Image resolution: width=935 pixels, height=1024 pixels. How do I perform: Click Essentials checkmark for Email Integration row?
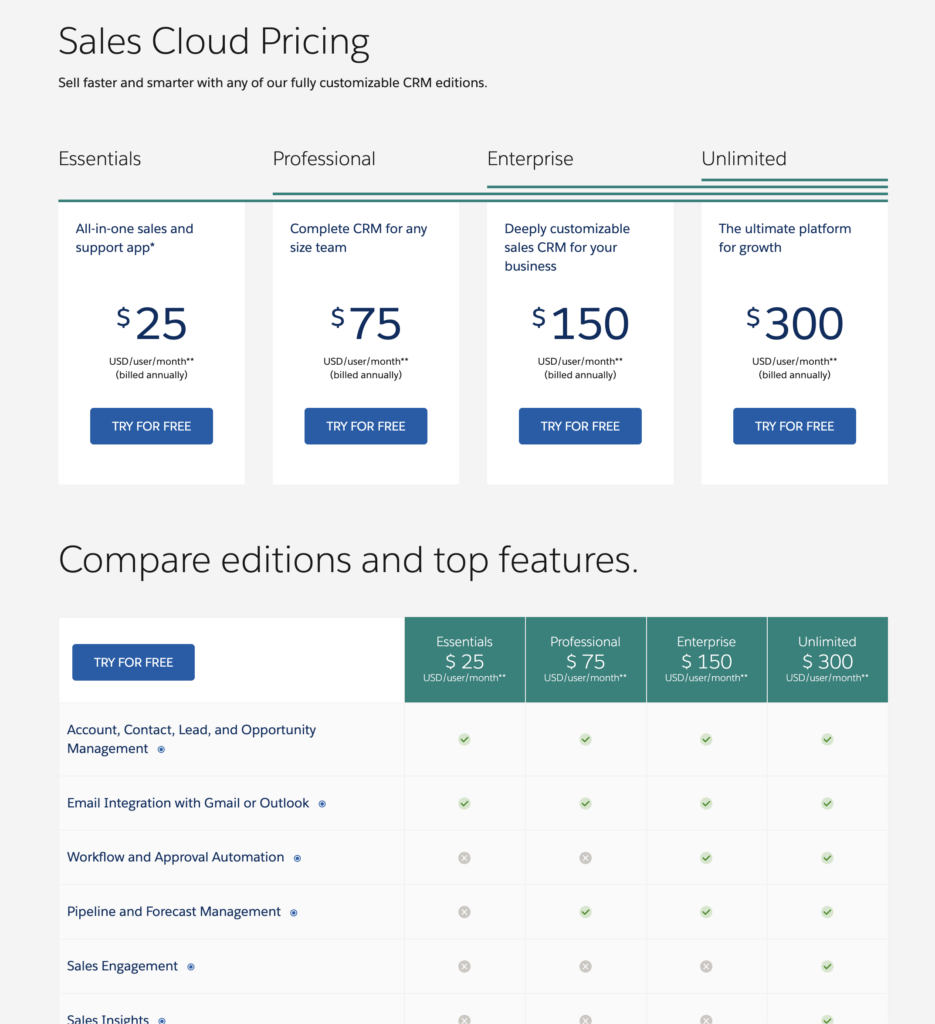[x=464, y=803]
